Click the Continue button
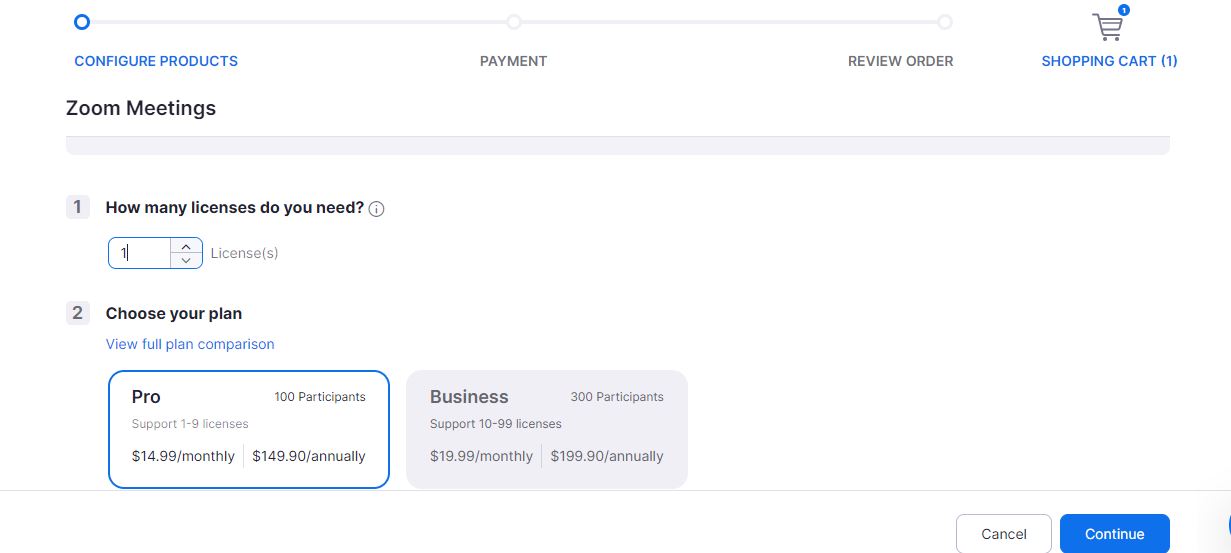The image size is (1231, 553). pos(1114,534)
